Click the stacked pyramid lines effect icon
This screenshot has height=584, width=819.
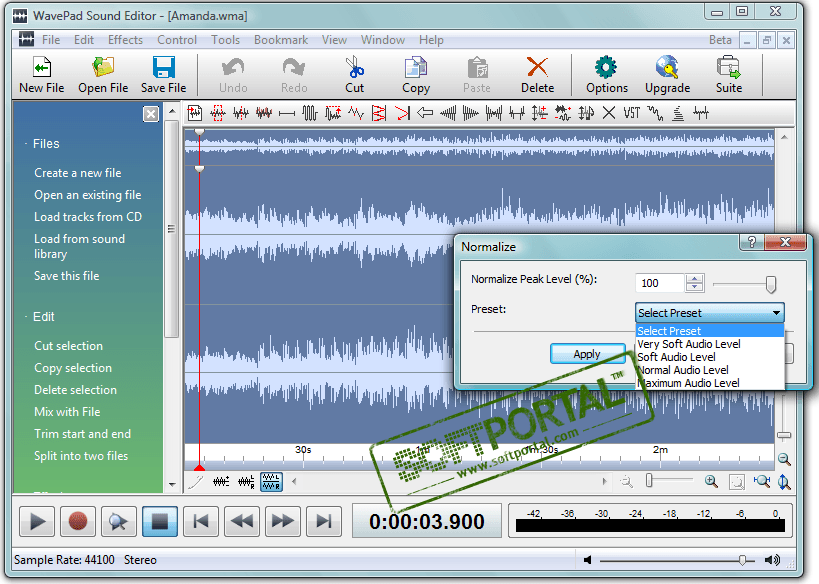[678, 113]
